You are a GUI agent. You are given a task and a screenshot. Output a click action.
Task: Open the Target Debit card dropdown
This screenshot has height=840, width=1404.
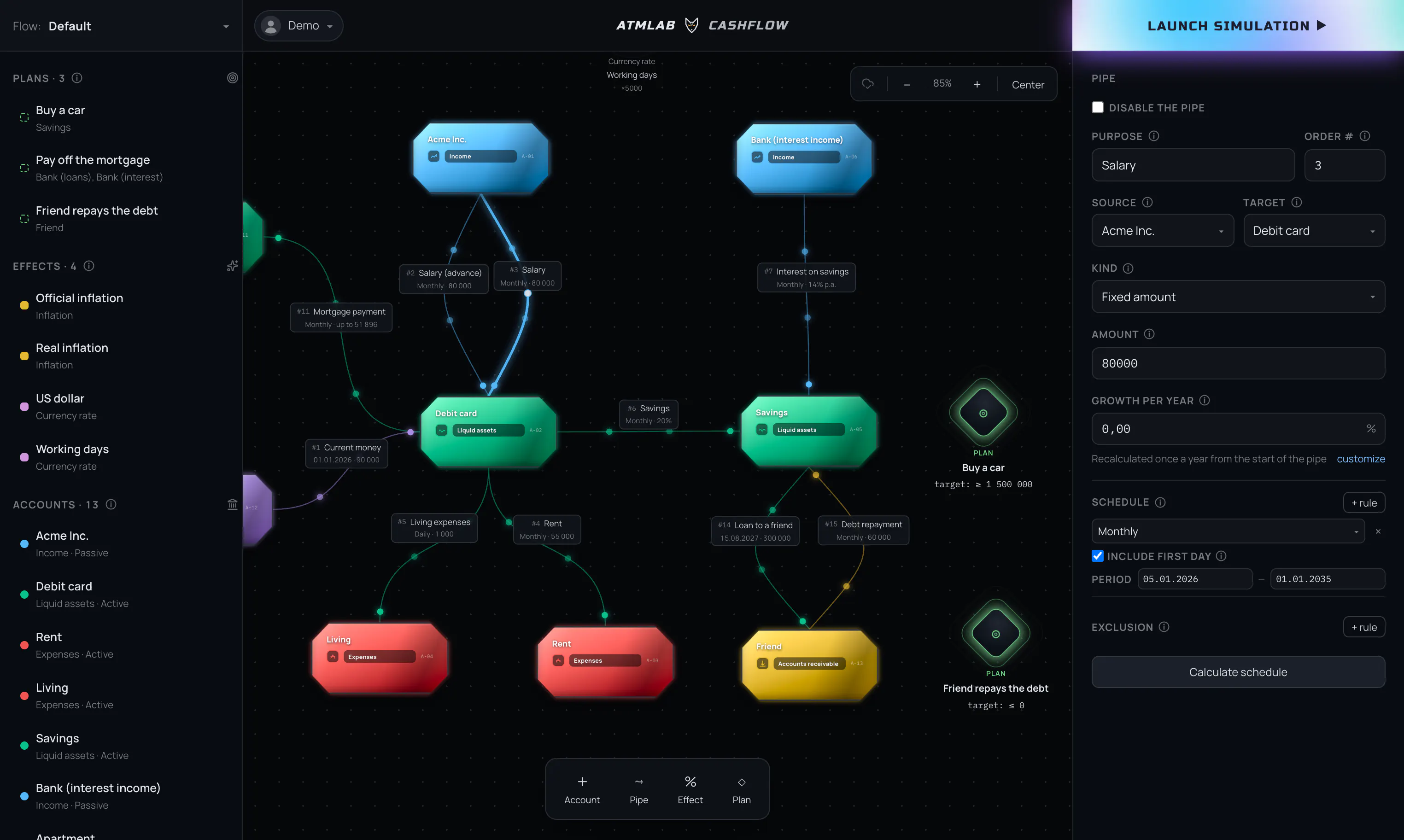tap(1314, 230)
